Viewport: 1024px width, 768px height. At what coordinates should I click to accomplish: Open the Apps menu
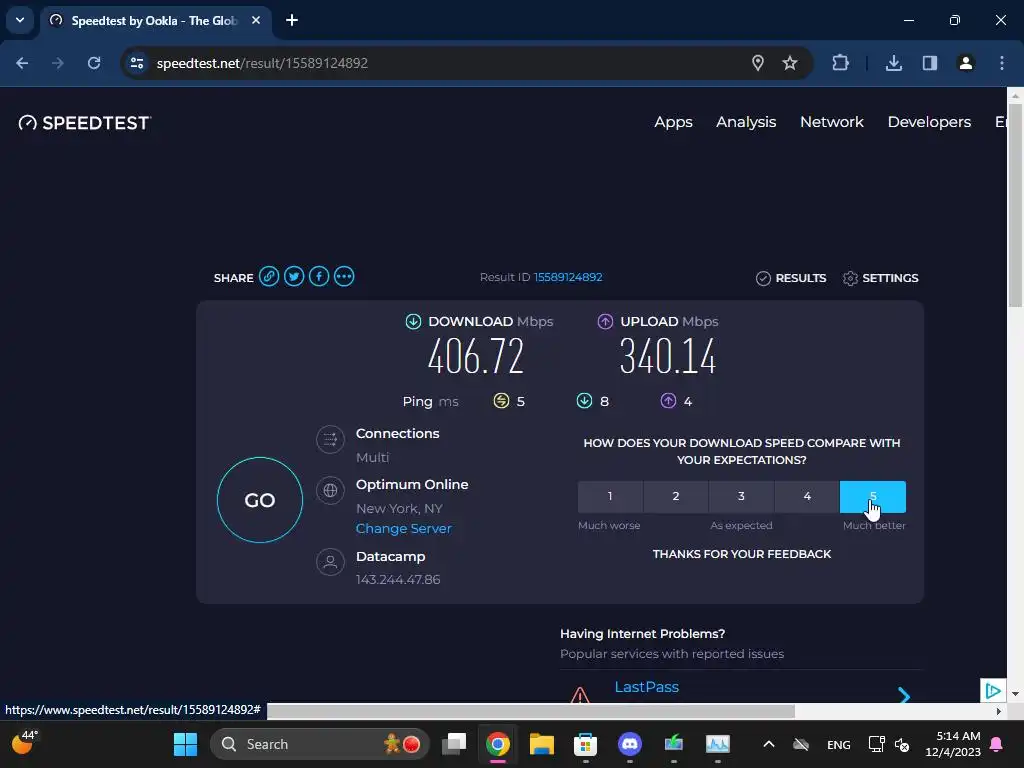[x=673, y=122]
